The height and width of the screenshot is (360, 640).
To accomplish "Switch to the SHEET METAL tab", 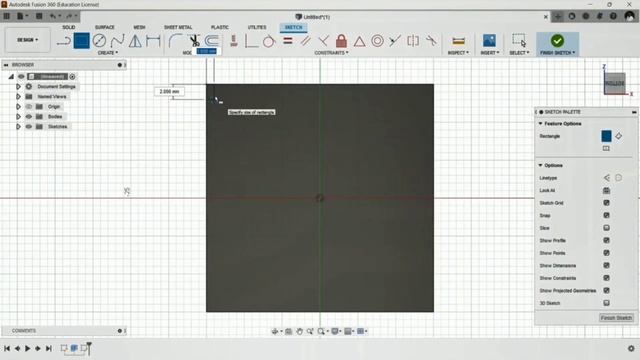I will (178, 27).
